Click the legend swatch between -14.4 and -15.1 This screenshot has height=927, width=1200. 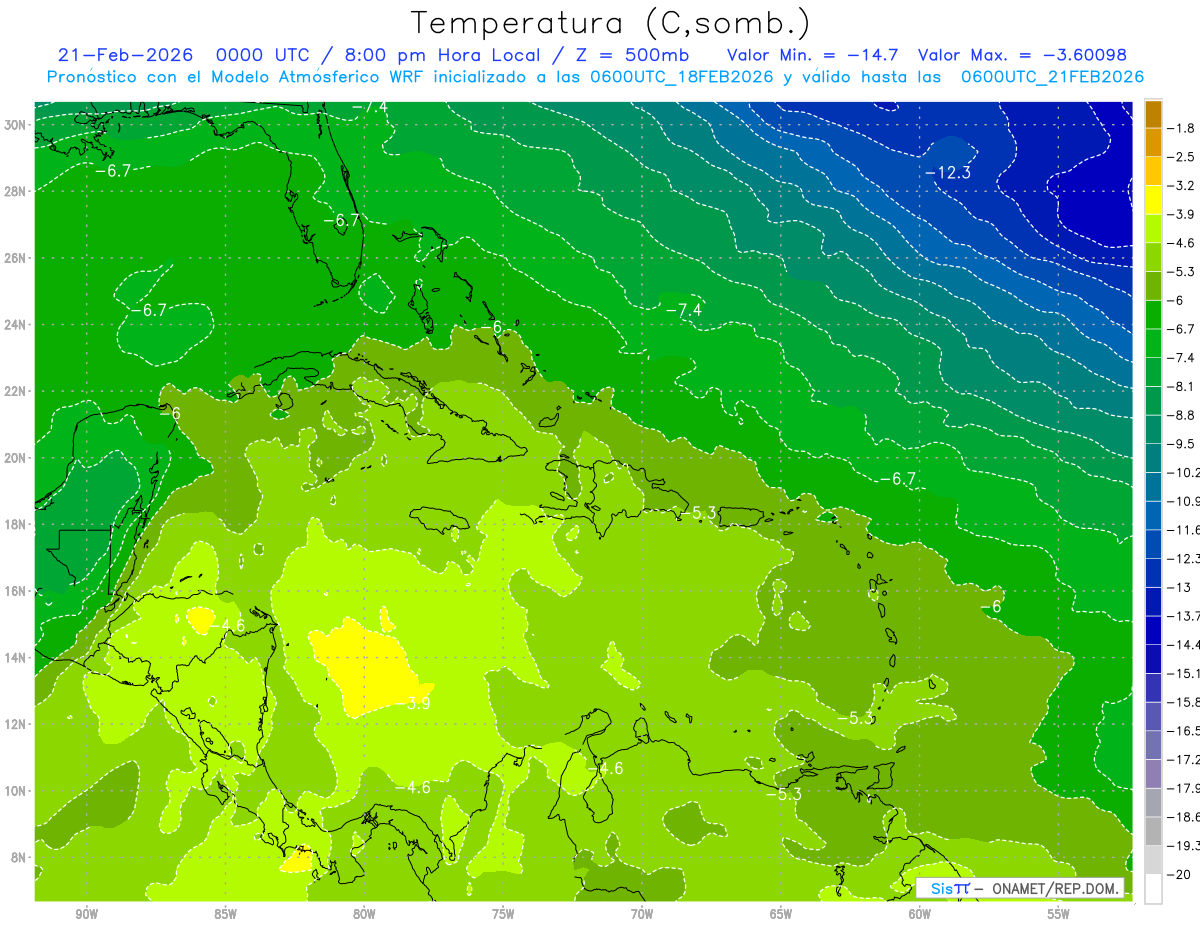(1153, 658)
